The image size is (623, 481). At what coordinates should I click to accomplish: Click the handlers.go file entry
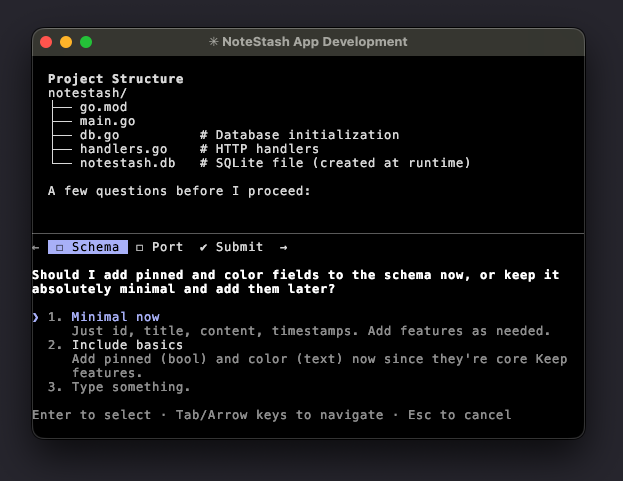coord(123,149)
